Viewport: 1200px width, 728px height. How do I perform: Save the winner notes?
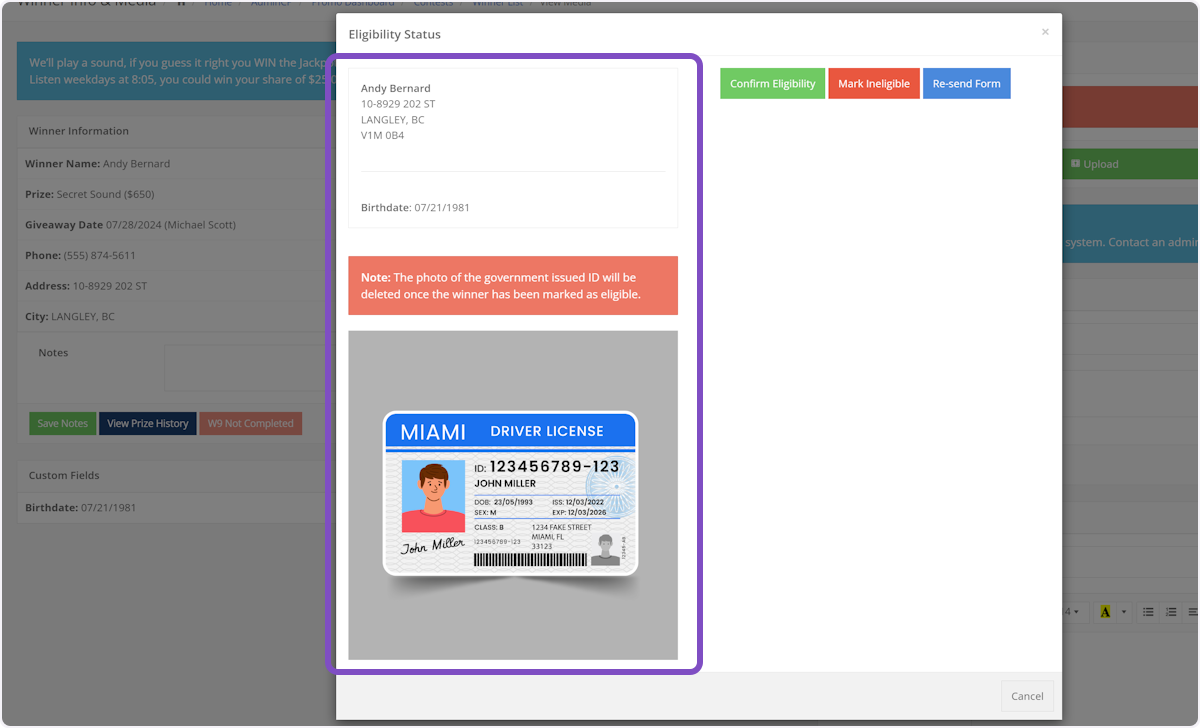pyautogui.click(x=62, y=423)
